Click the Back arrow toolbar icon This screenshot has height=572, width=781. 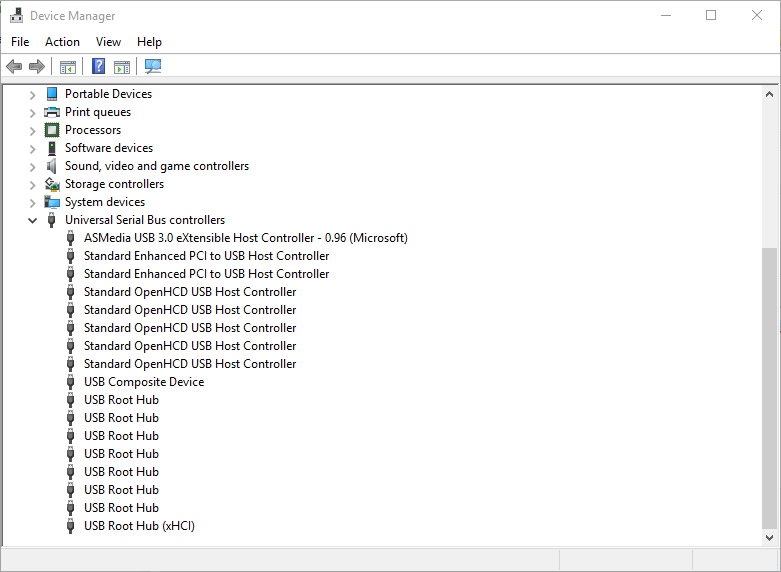14,66
